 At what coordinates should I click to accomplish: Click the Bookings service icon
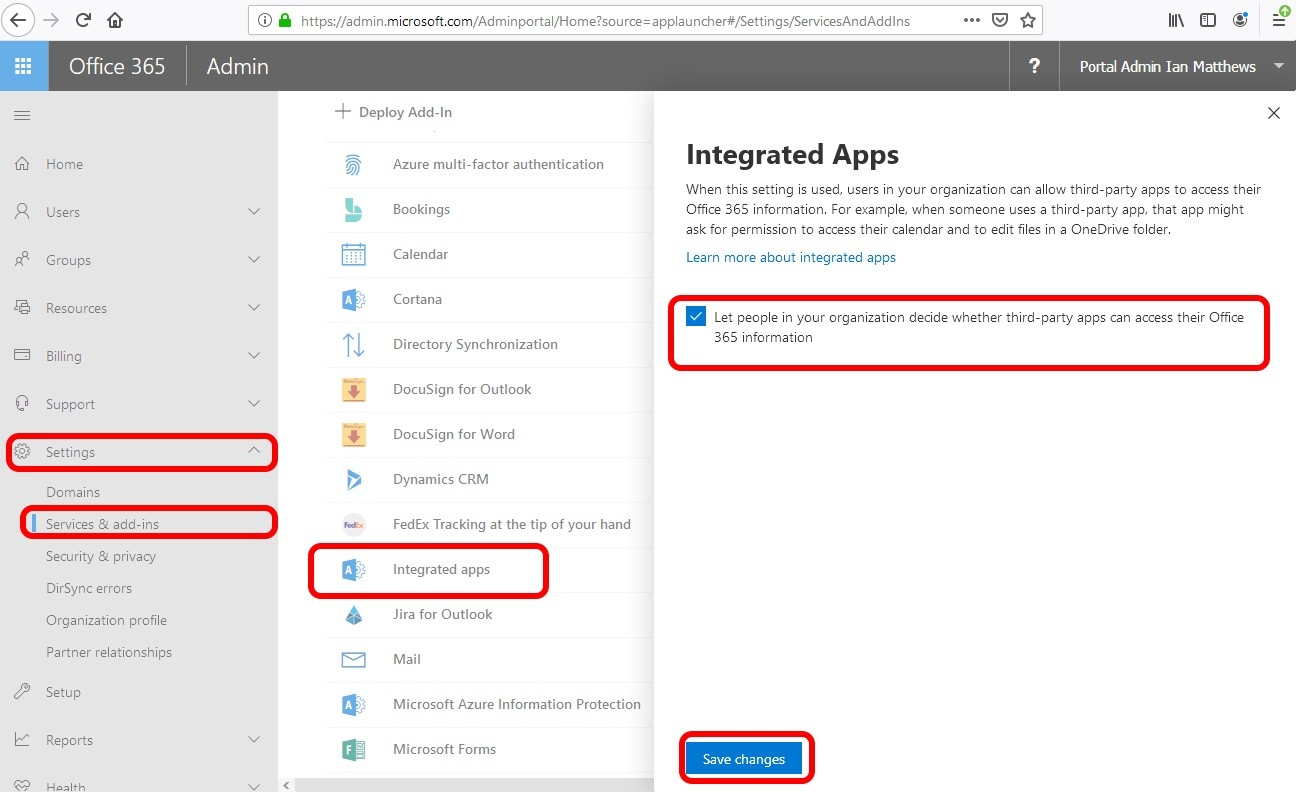[353, 209]
